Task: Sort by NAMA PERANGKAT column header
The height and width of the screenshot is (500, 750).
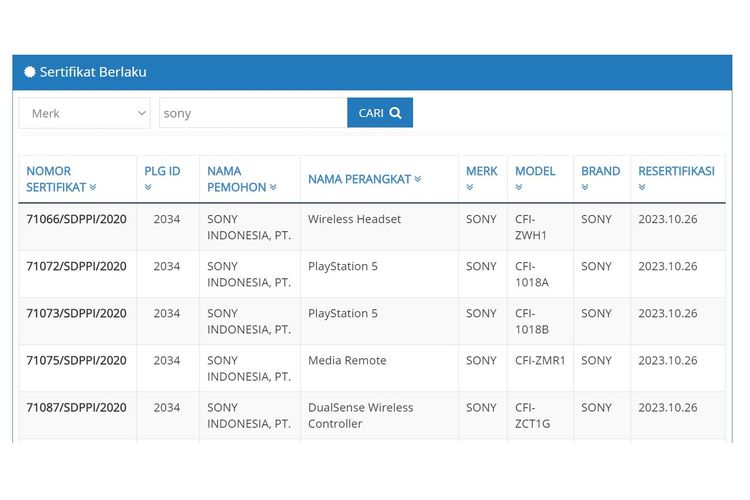Action: (364, 179)
